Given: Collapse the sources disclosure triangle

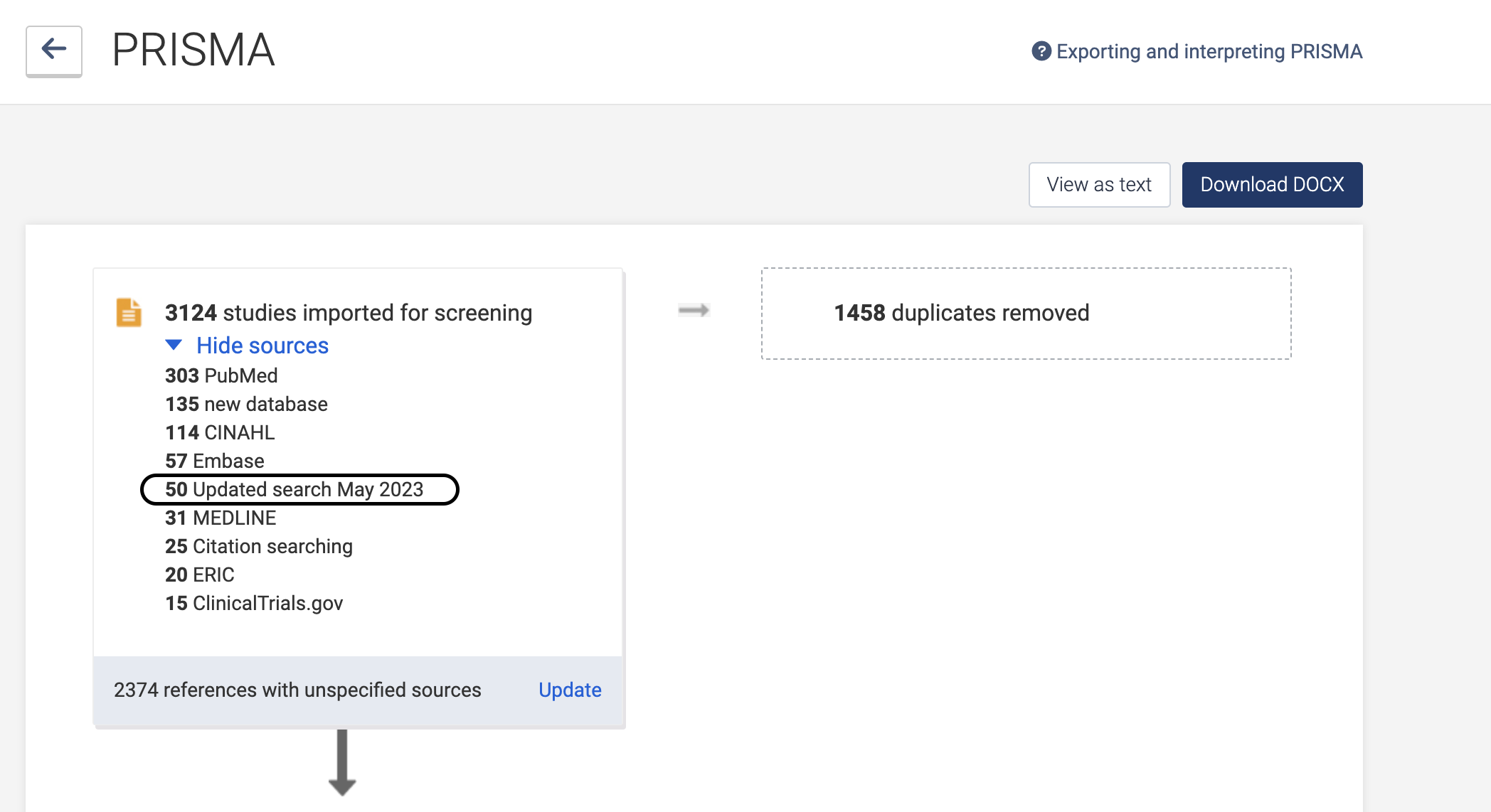Looking at the screenshot, I should point(174,346).
